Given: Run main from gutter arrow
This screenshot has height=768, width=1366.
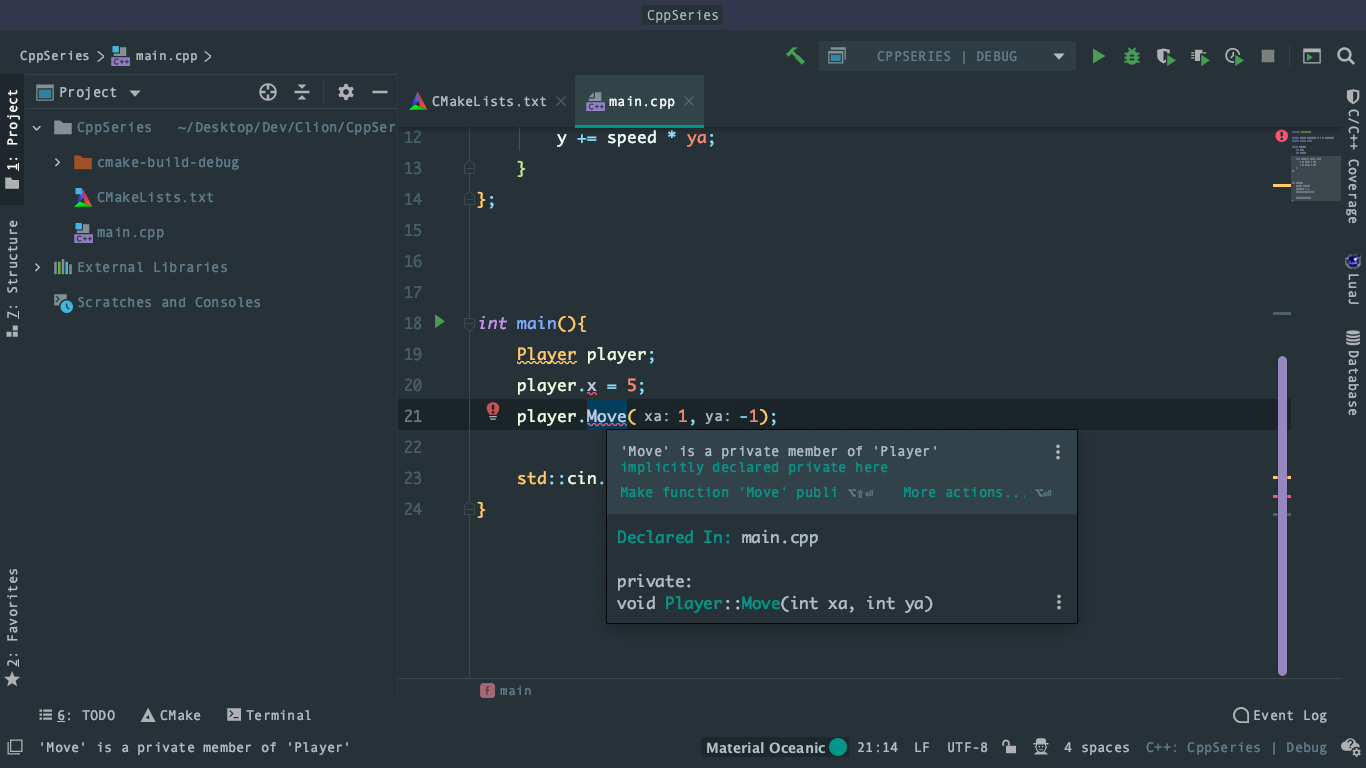Looking at the screenshot, I should click(x=439, y=322).
